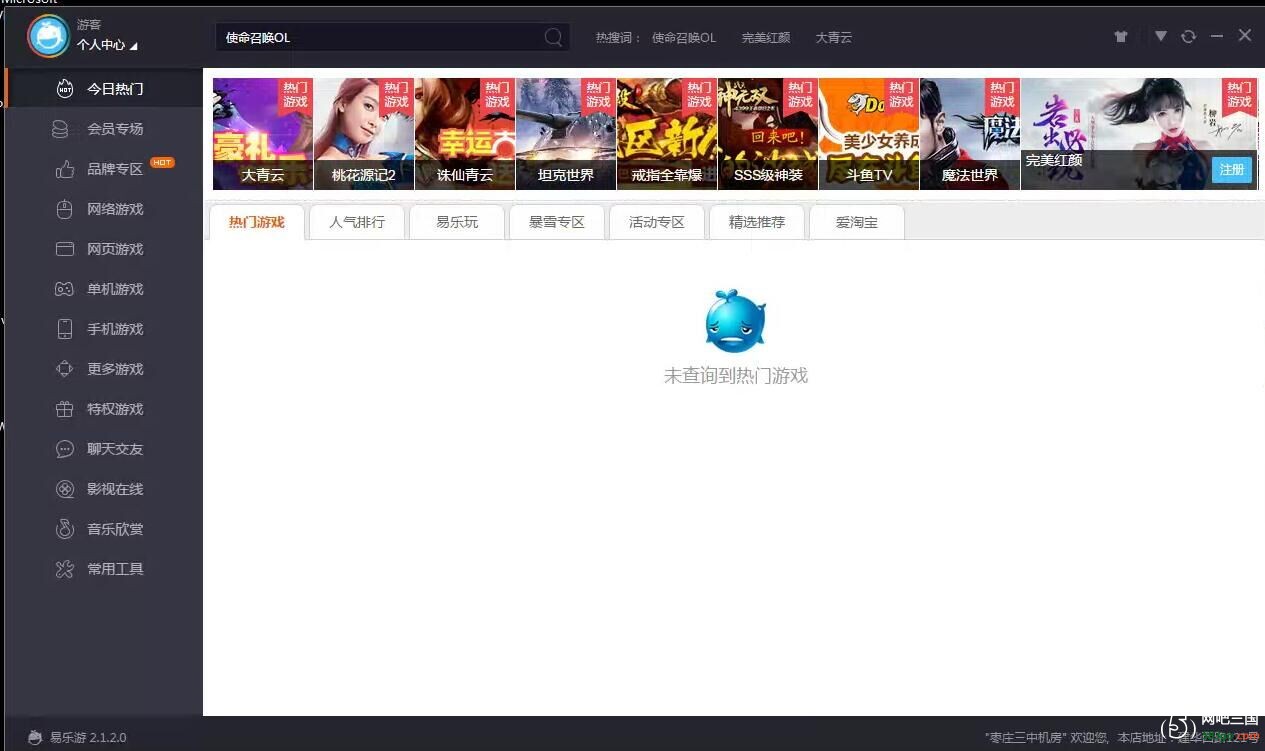The height and width of the screenshot is (751, 1265).
Task: Click the refresh arrows icon
Action: point(1188,36)
